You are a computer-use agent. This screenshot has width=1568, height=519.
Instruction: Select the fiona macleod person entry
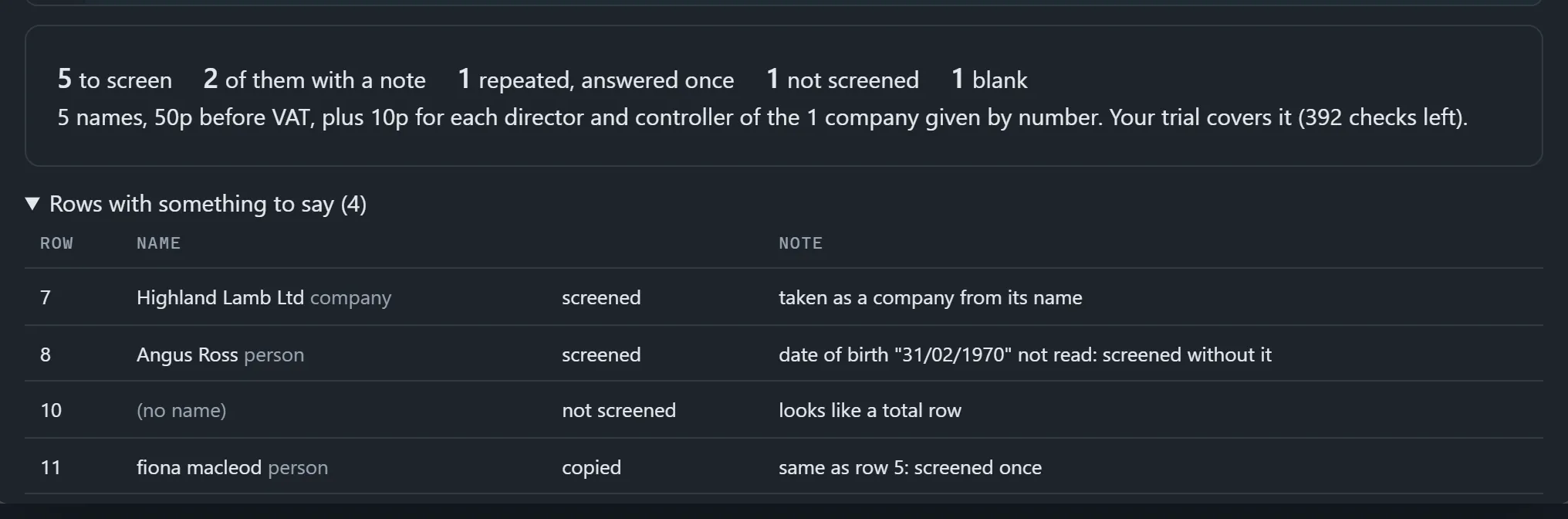click(232, 467)
